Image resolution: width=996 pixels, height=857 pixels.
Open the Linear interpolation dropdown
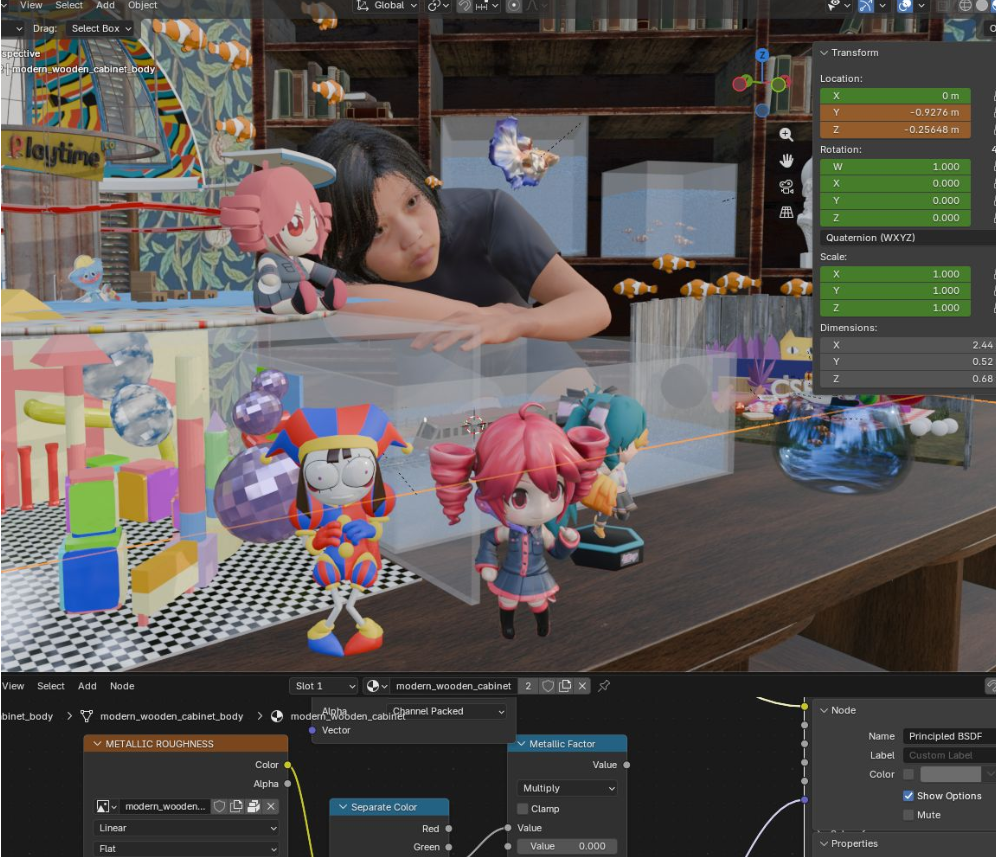coord(187,828)
